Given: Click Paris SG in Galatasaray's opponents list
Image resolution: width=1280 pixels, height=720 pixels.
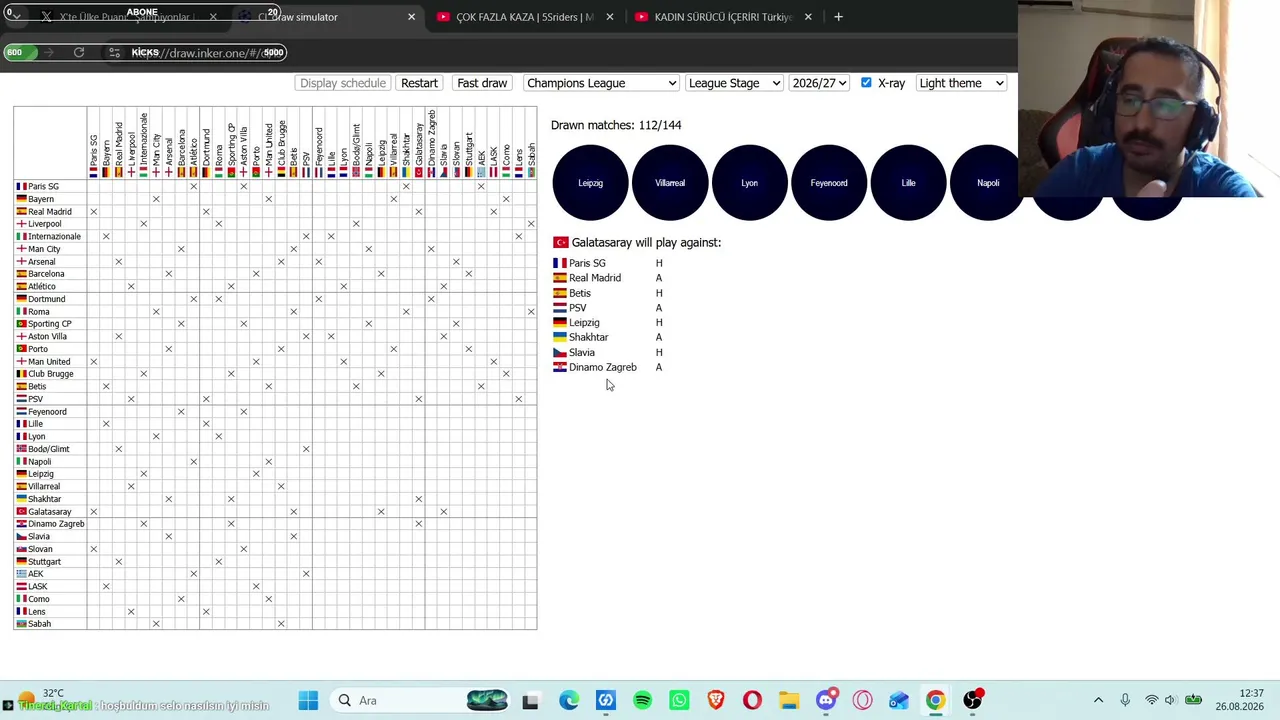Looking at the screenshot, I should click(x=587, y=263).
